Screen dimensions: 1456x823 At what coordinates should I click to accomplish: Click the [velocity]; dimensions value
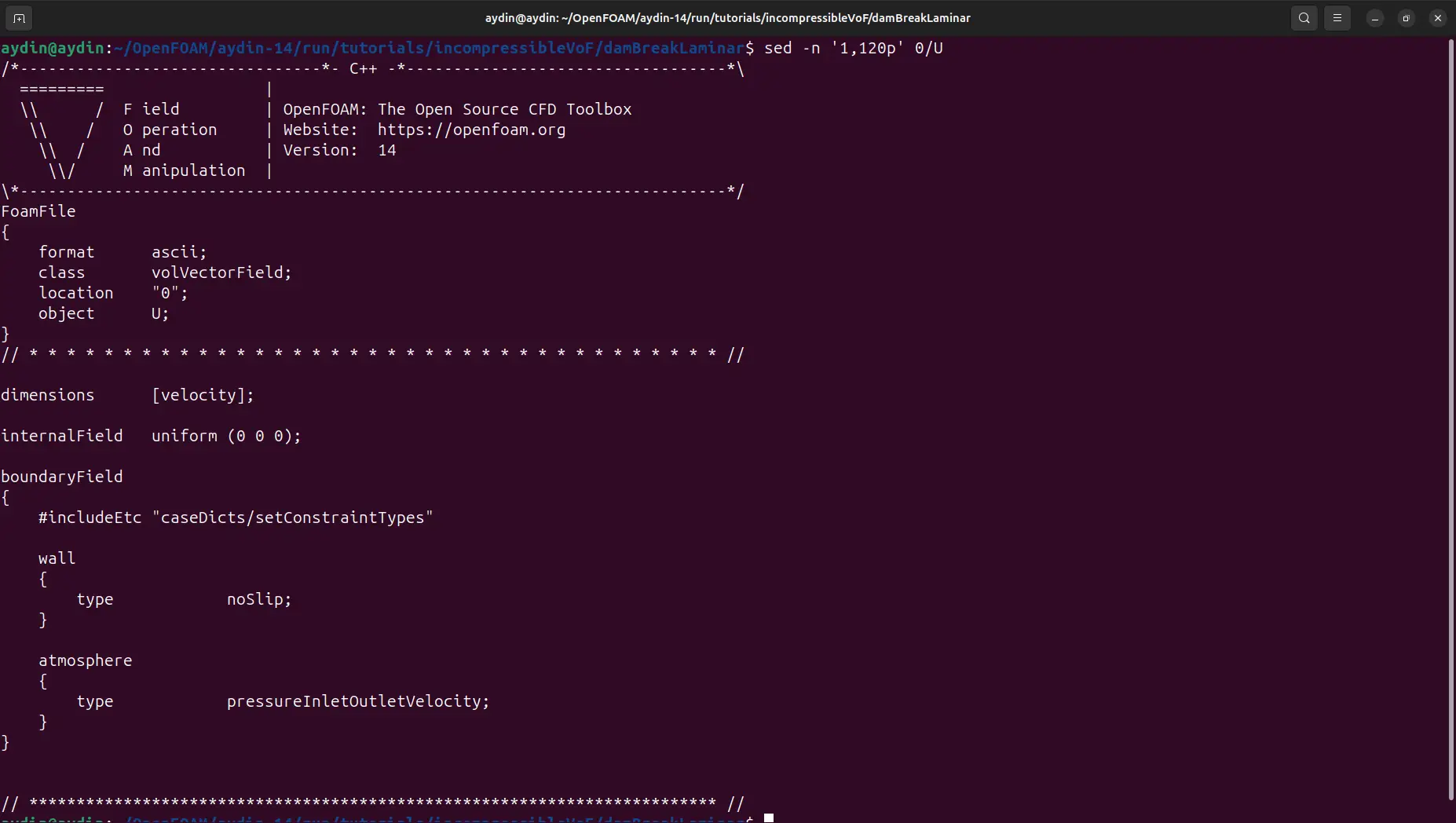point(203,395)
